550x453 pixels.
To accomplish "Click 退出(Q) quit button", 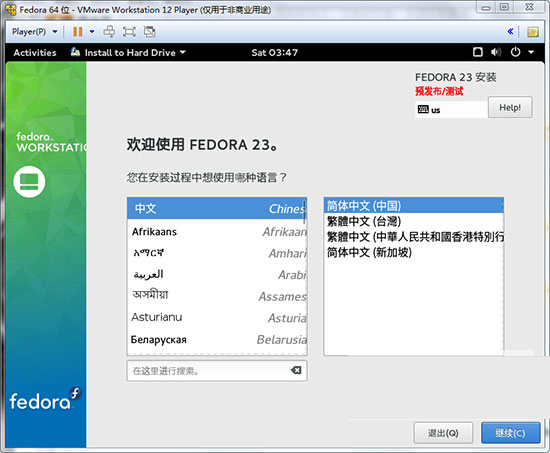I will (x=443, y=433).
